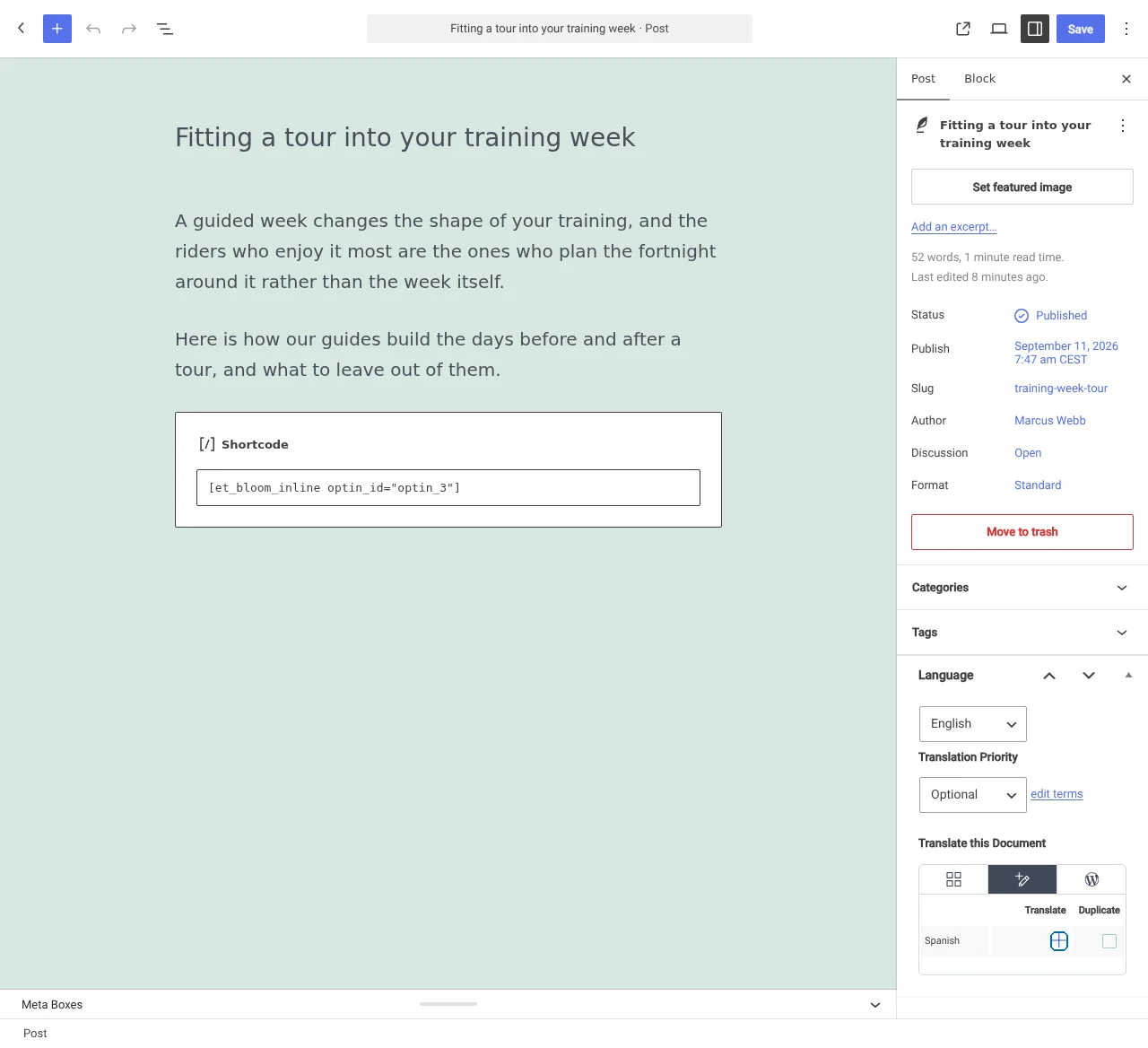Click into the shortcode text field
Image resolution: width=1148 pixels, height=1048 pixels.
click(448, 488)
